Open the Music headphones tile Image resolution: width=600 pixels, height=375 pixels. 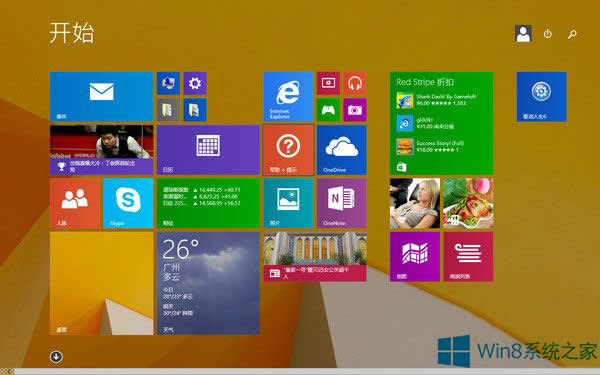355,83
